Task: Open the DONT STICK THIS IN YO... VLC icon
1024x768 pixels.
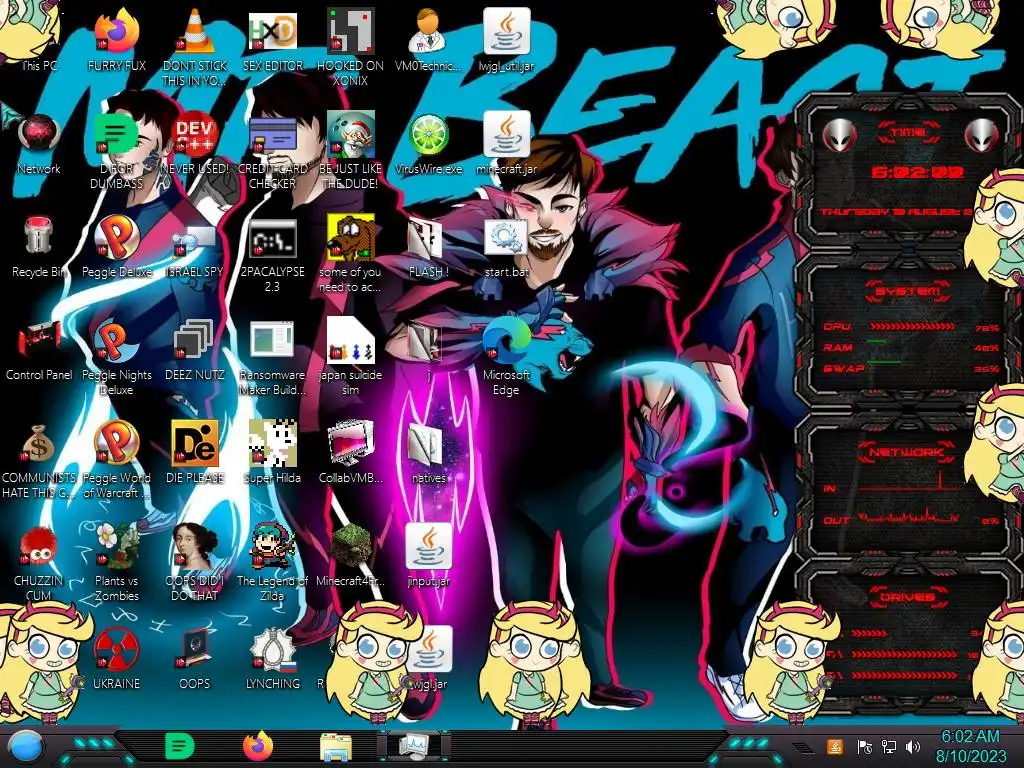Action: point(195,47)
